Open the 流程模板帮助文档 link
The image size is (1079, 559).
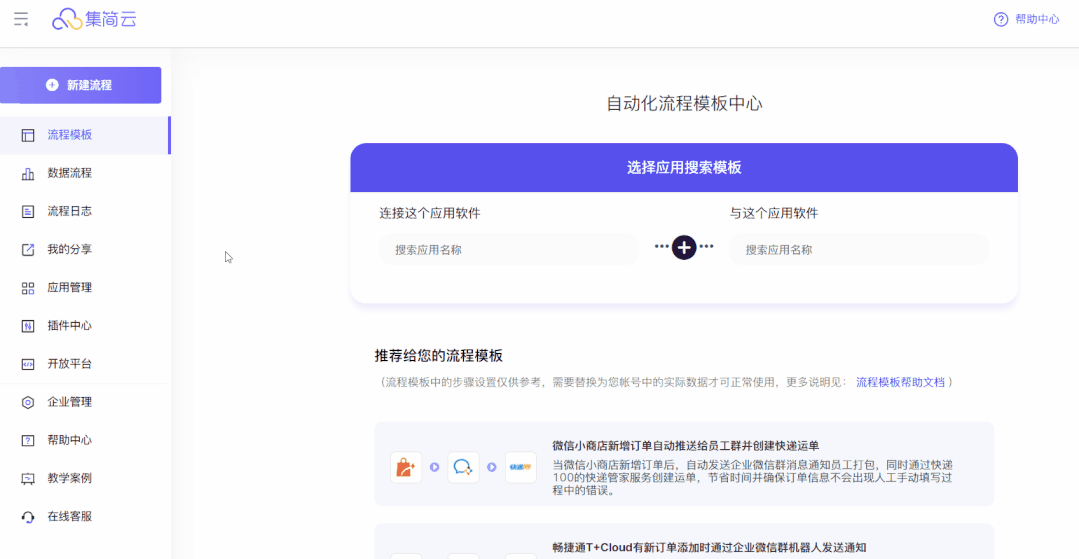click(900, 381)
